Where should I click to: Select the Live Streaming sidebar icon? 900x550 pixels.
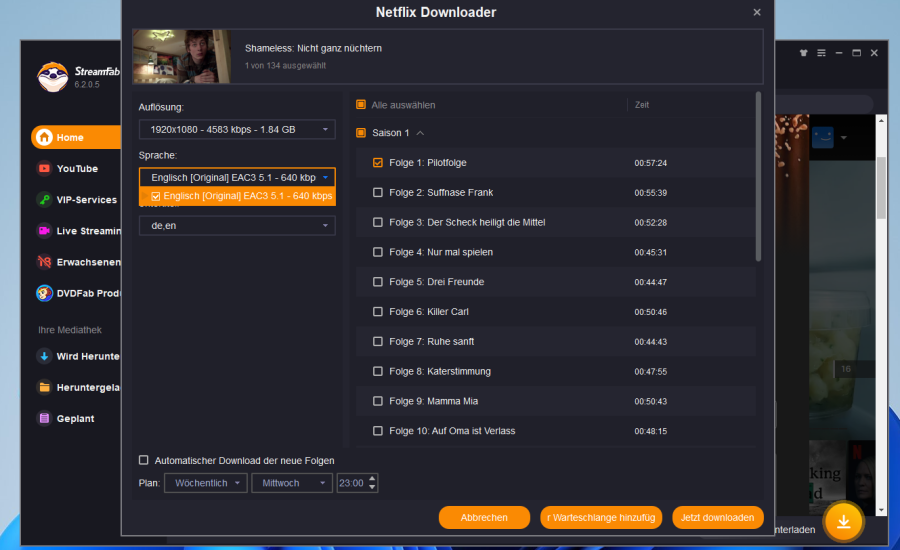click(x=45, y=231)
